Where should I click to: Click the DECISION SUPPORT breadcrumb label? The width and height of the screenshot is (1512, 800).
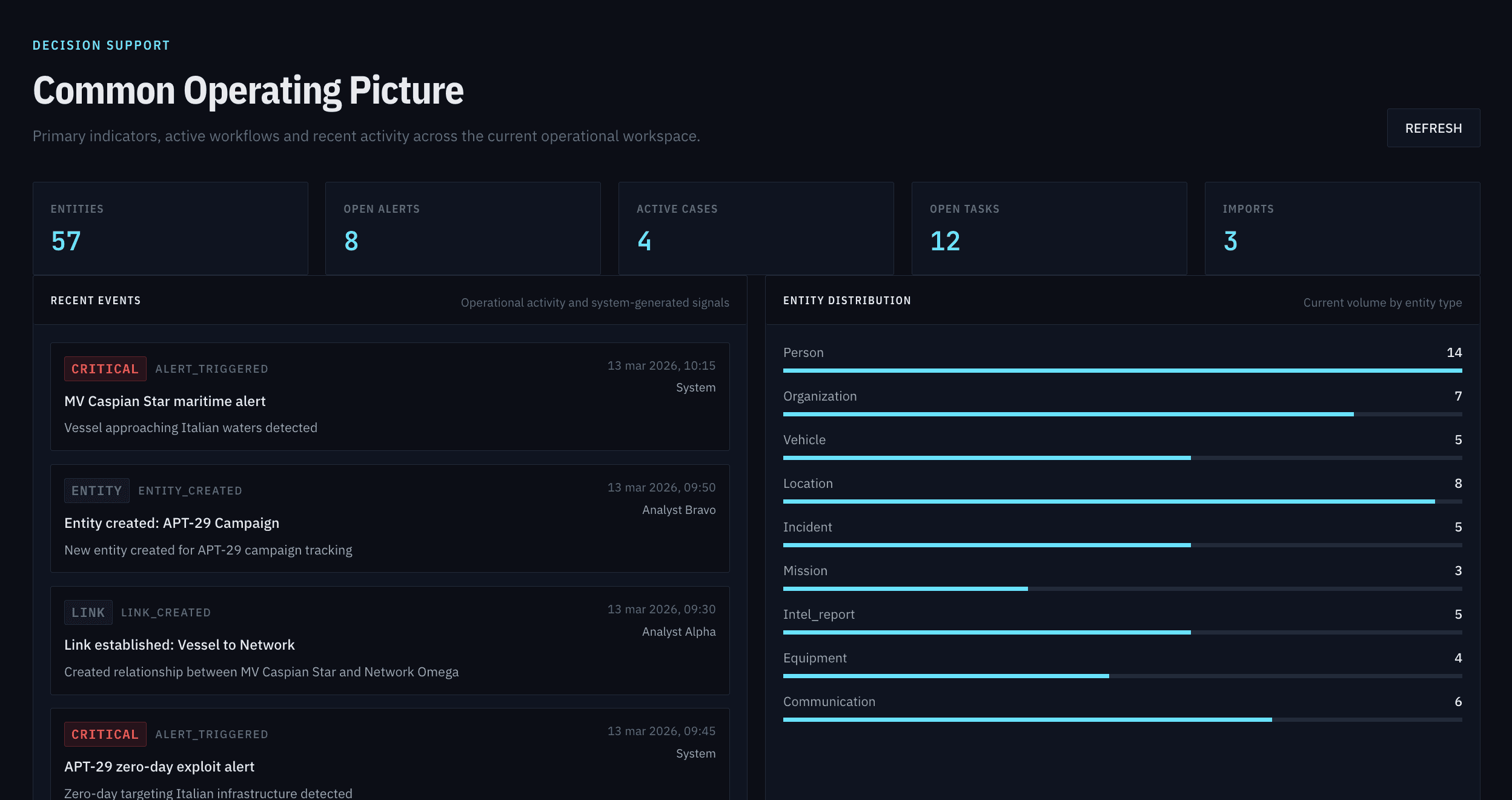pyautogui.click(x=101, y=44)
